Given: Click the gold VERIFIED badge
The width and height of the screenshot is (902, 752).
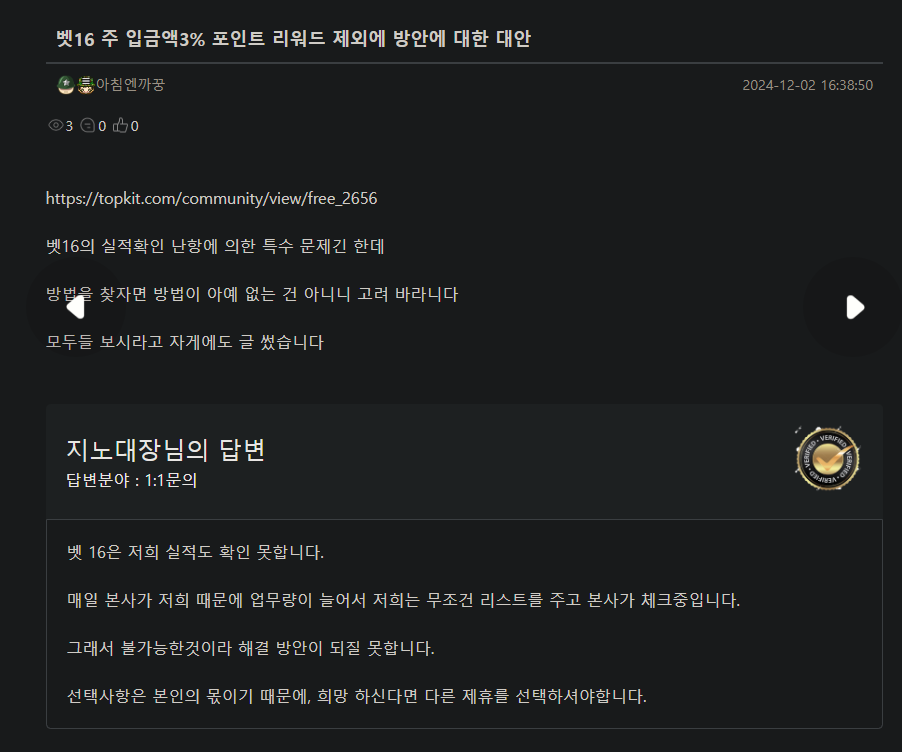Looking at the screenshot, I should (827, 459).
